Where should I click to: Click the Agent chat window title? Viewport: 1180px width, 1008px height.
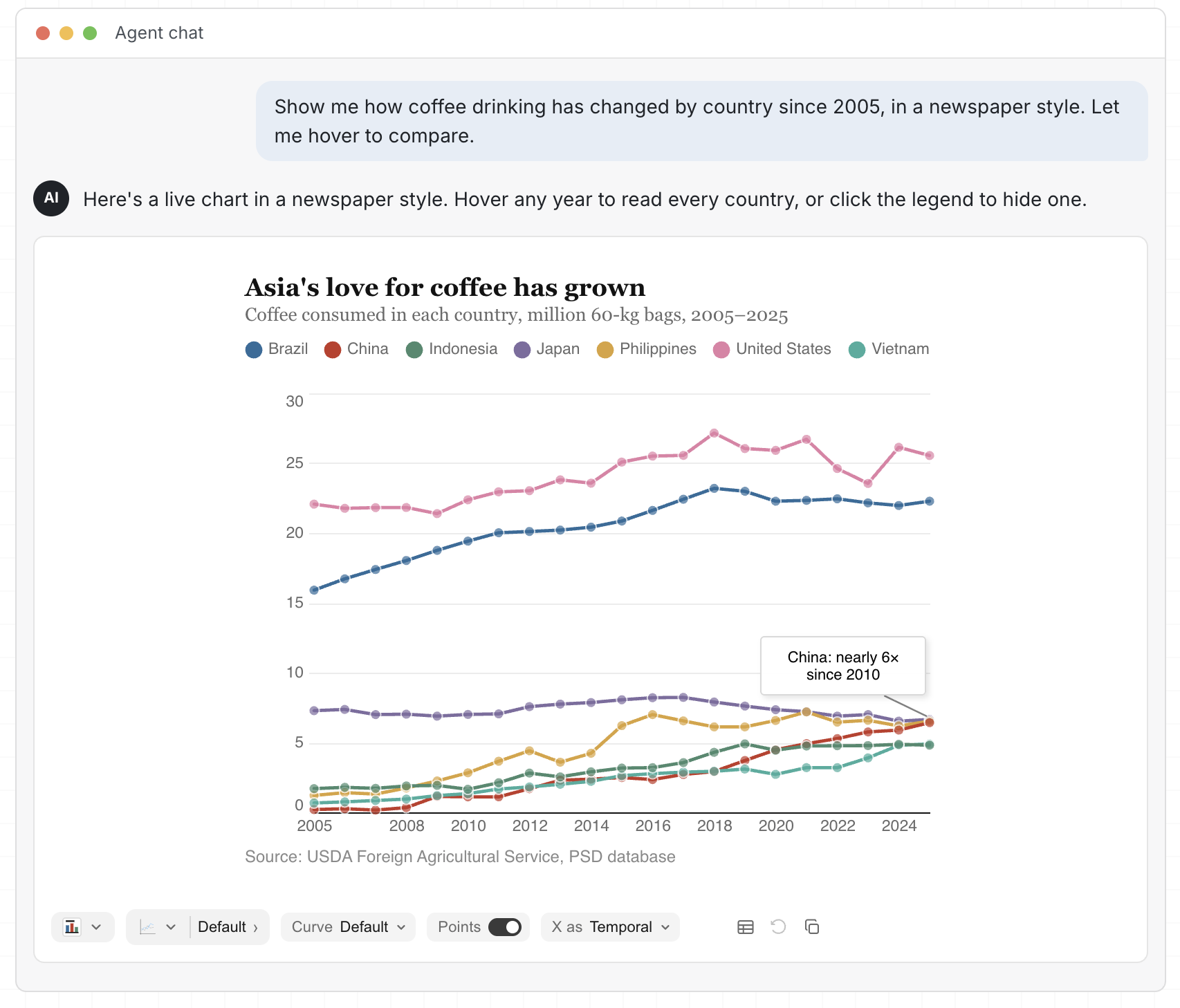(159, 33)
